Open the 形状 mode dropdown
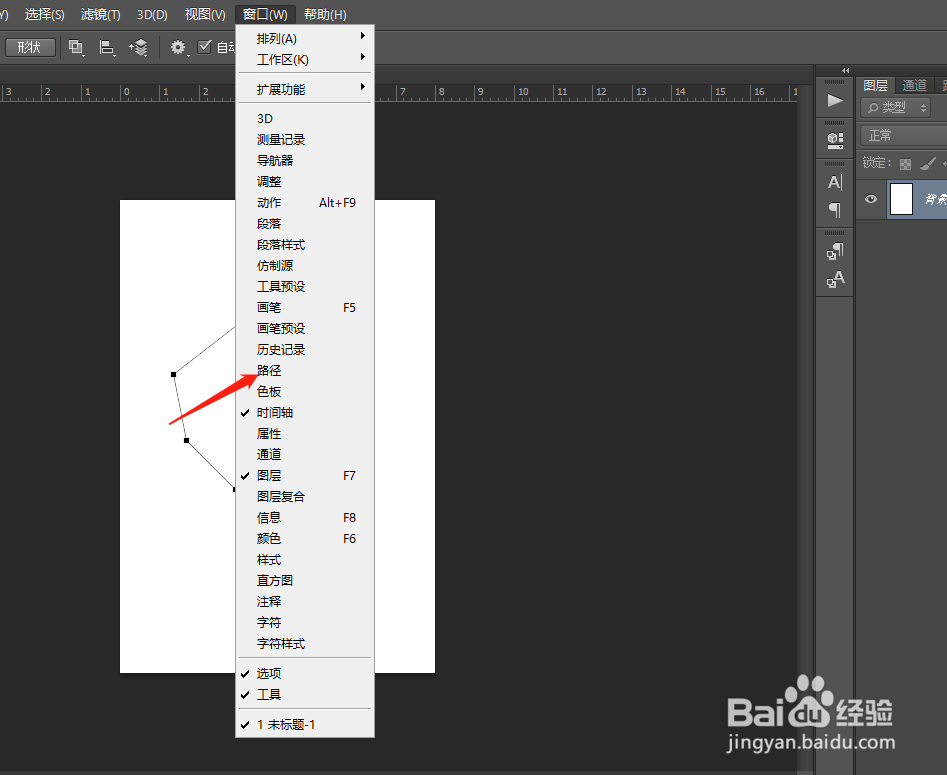Viewport: 947px width, 775px height. [30, 47]
